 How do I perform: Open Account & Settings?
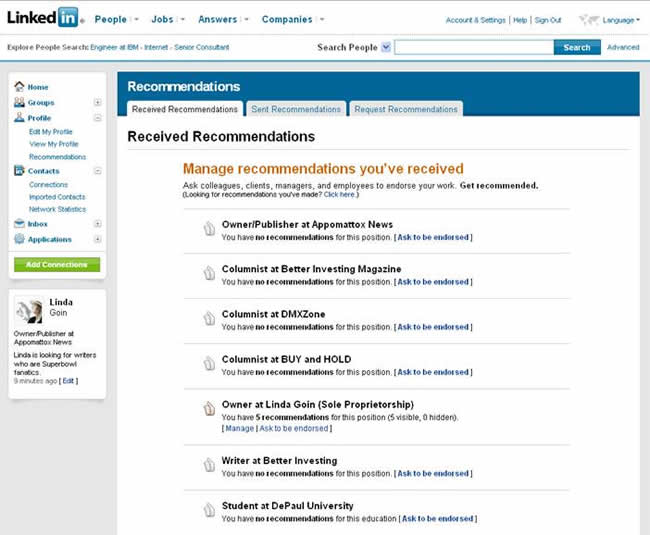475,20
